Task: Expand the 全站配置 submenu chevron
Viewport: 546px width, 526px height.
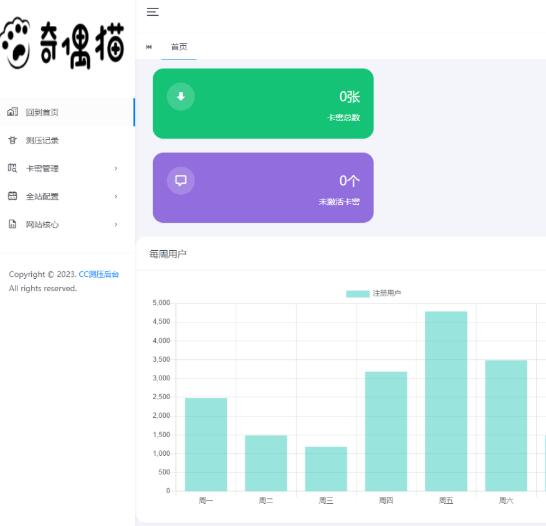Action: click(116, 196)
